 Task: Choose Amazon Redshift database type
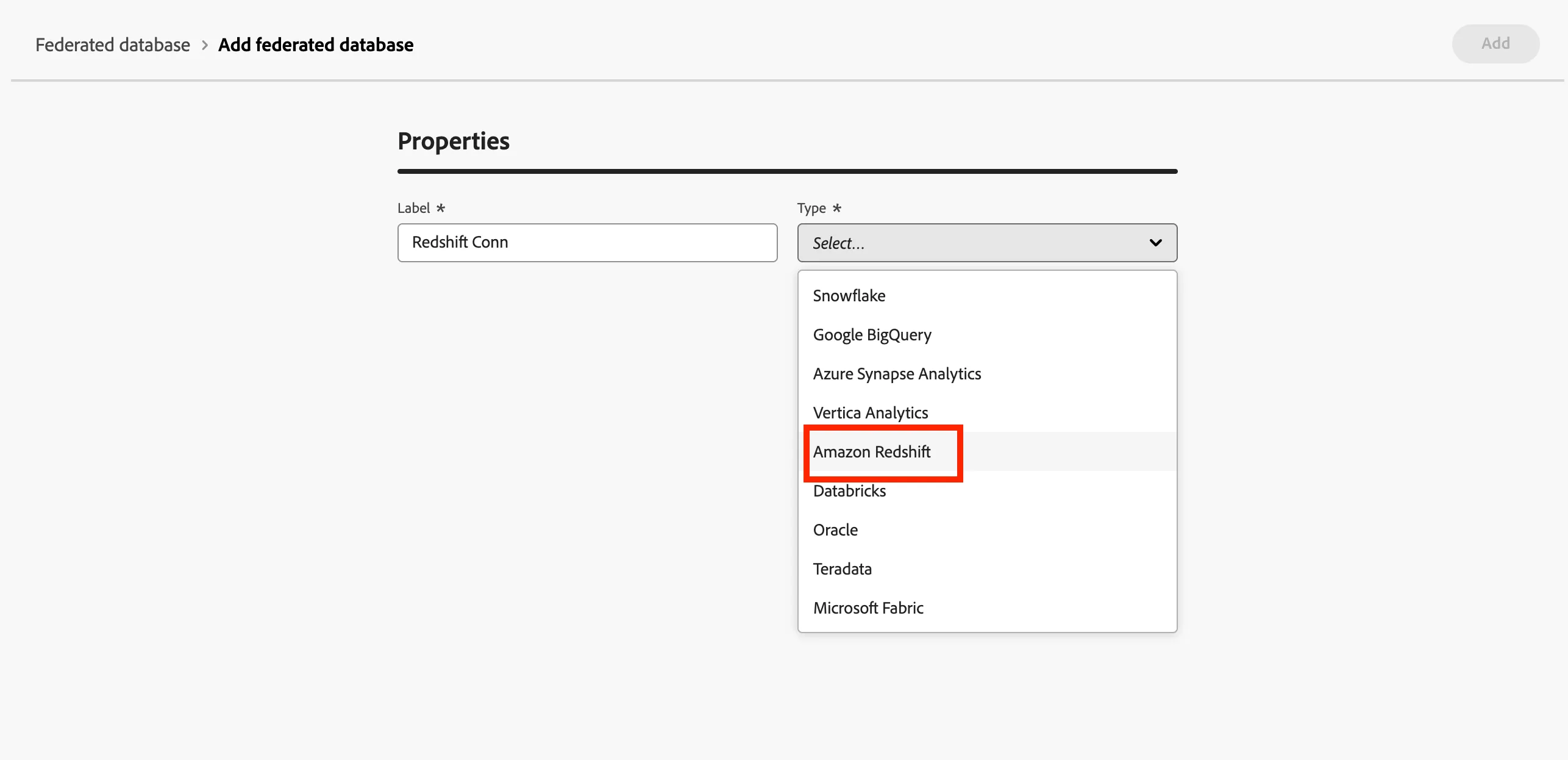click(x=987, y=452)
